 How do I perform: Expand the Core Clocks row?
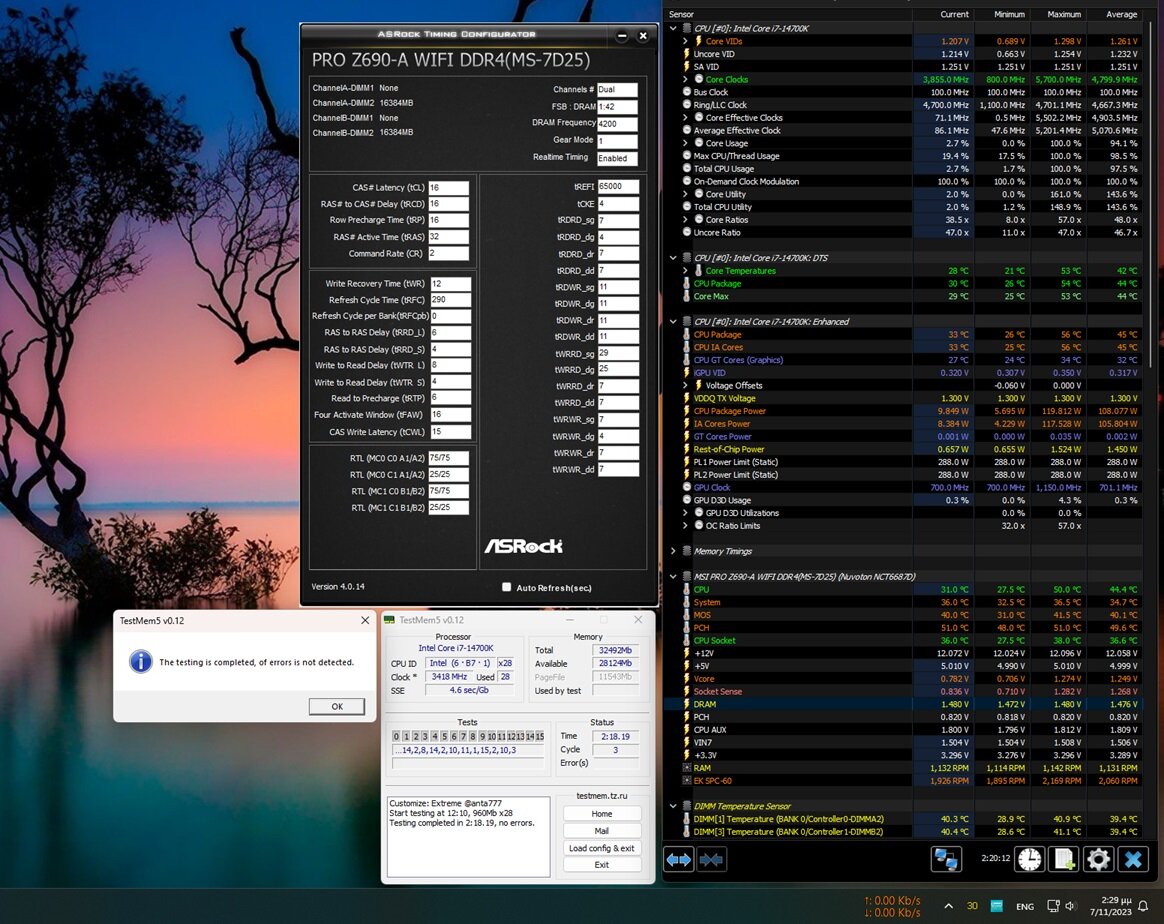[x=685, y=79]
